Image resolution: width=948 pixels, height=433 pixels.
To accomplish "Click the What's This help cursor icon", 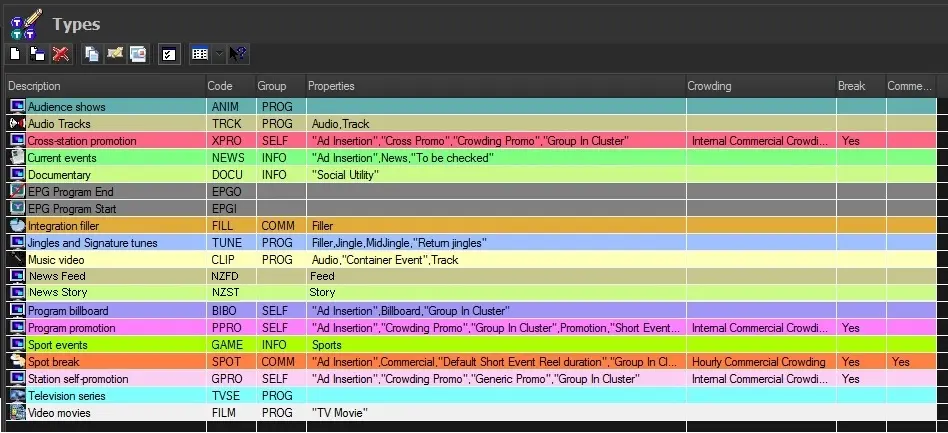I will coord(239,54).
